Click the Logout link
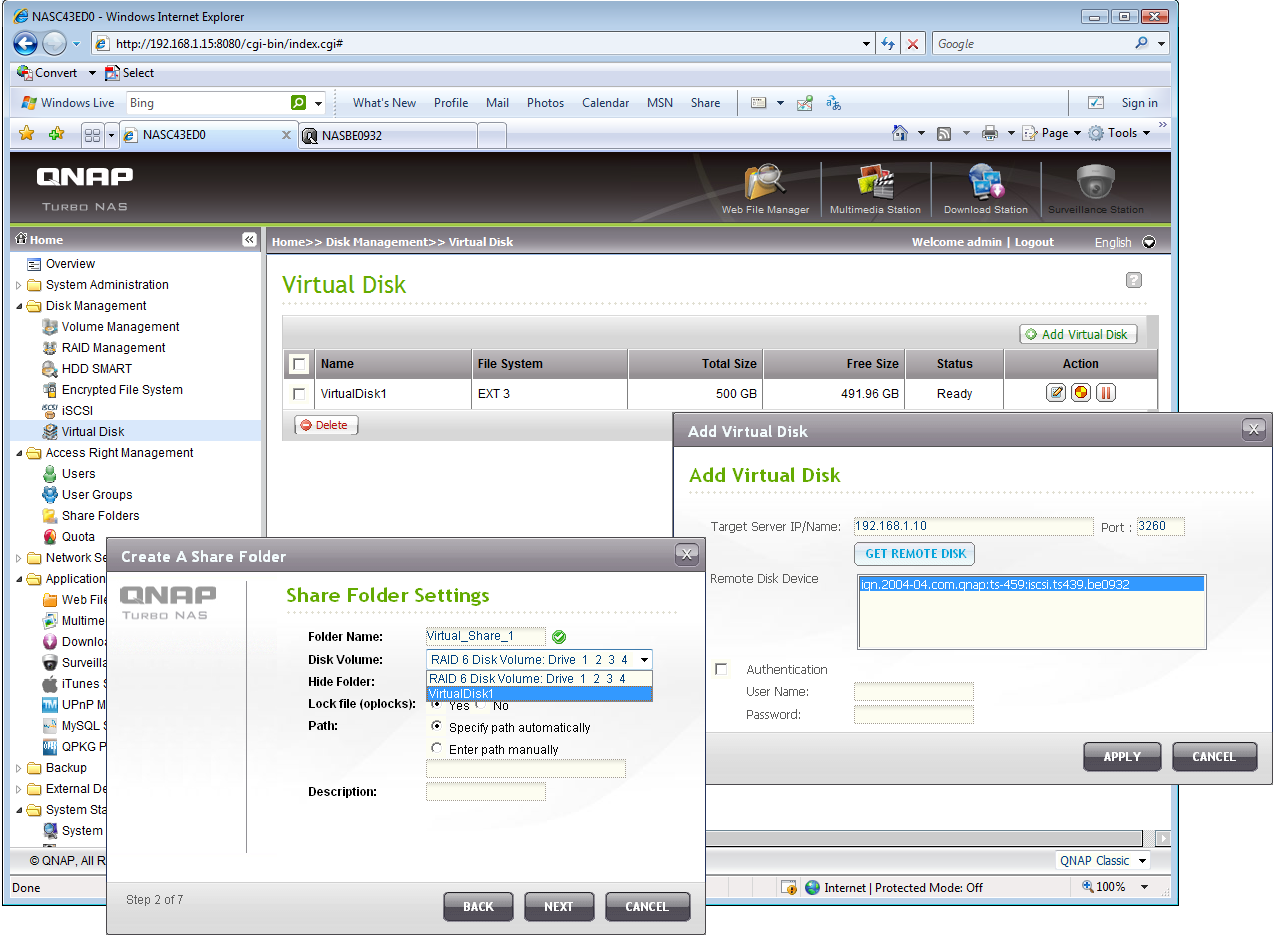 1034,242
